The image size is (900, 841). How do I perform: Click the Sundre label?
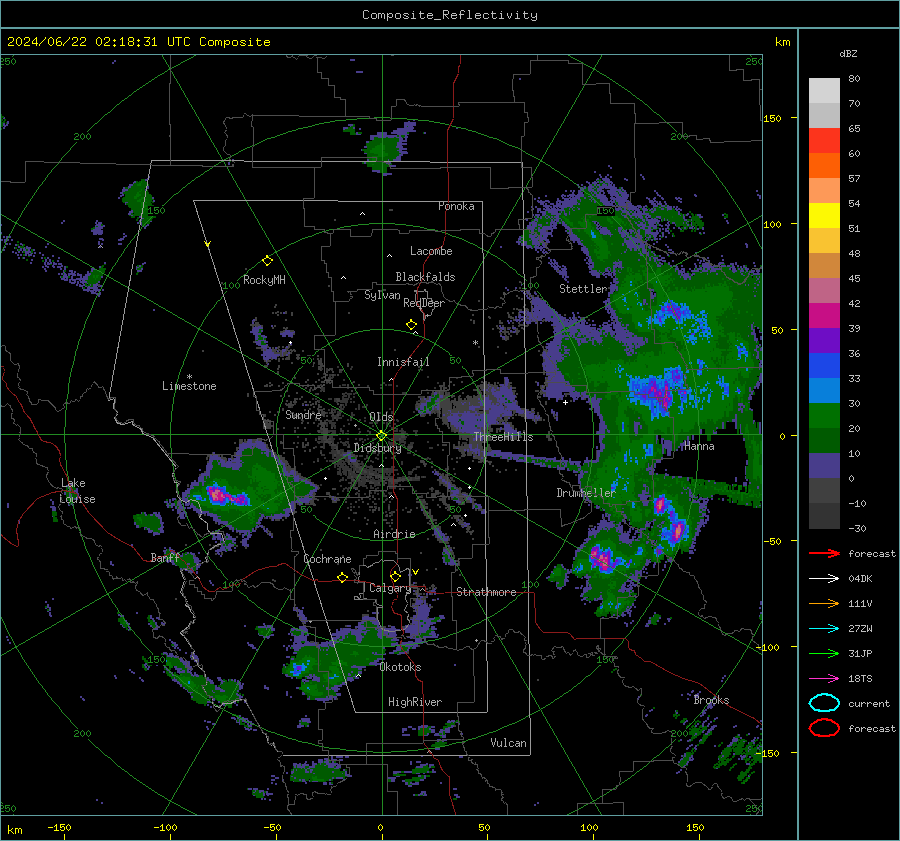303,414
